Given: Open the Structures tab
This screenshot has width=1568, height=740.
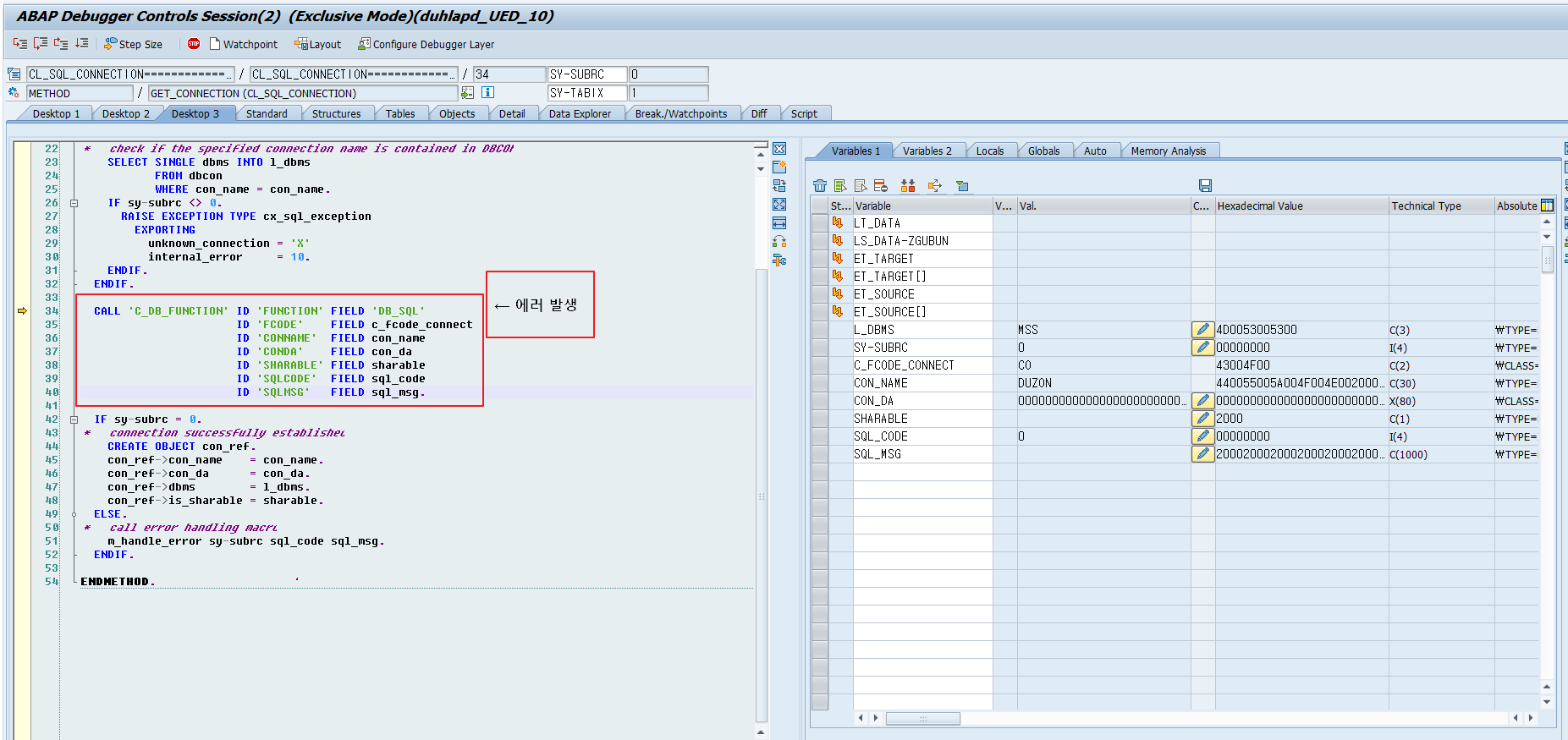Looking at the screenshot, I should click(x=336, y=113).
